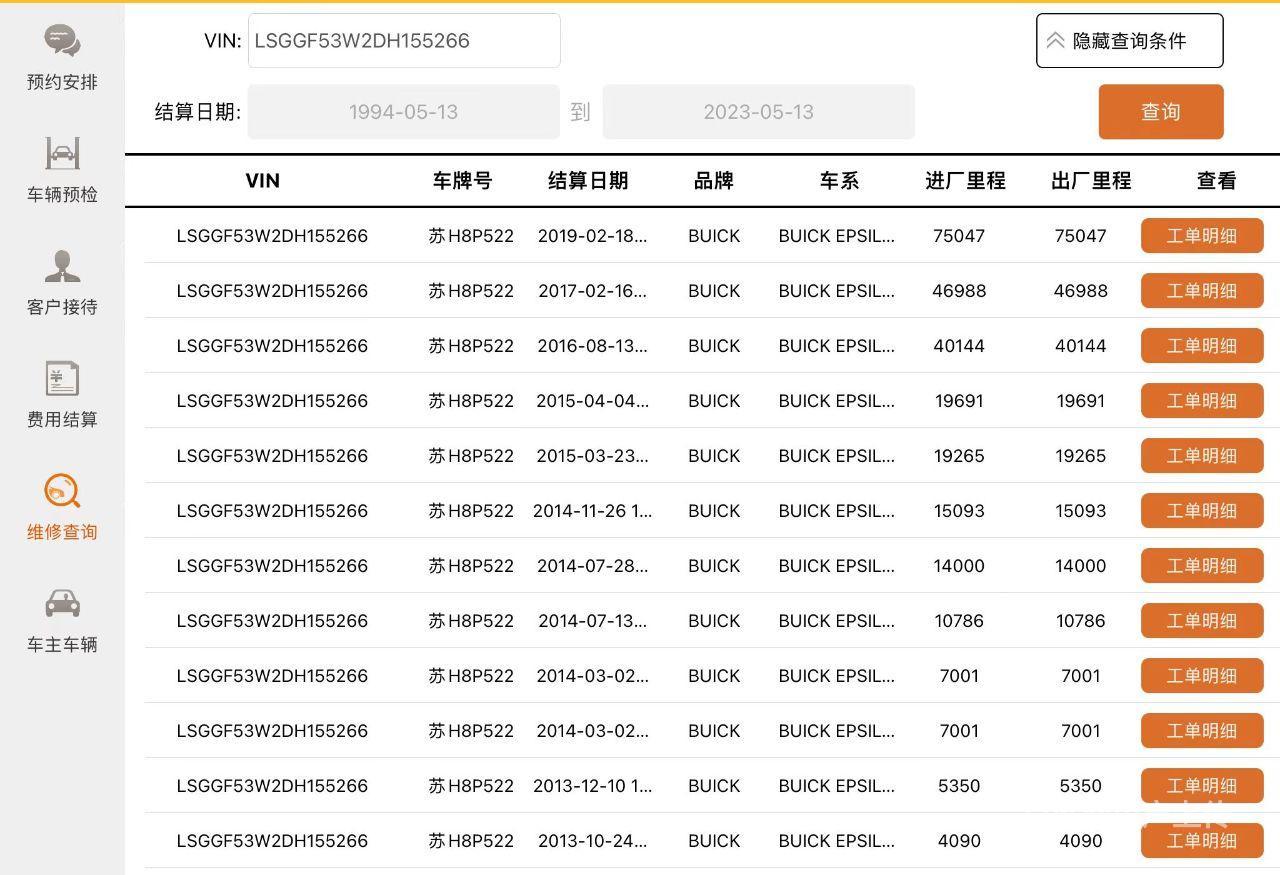Click 进厂里程 value 5350
Screen dimensions: 1280x875
coord(959,786)
